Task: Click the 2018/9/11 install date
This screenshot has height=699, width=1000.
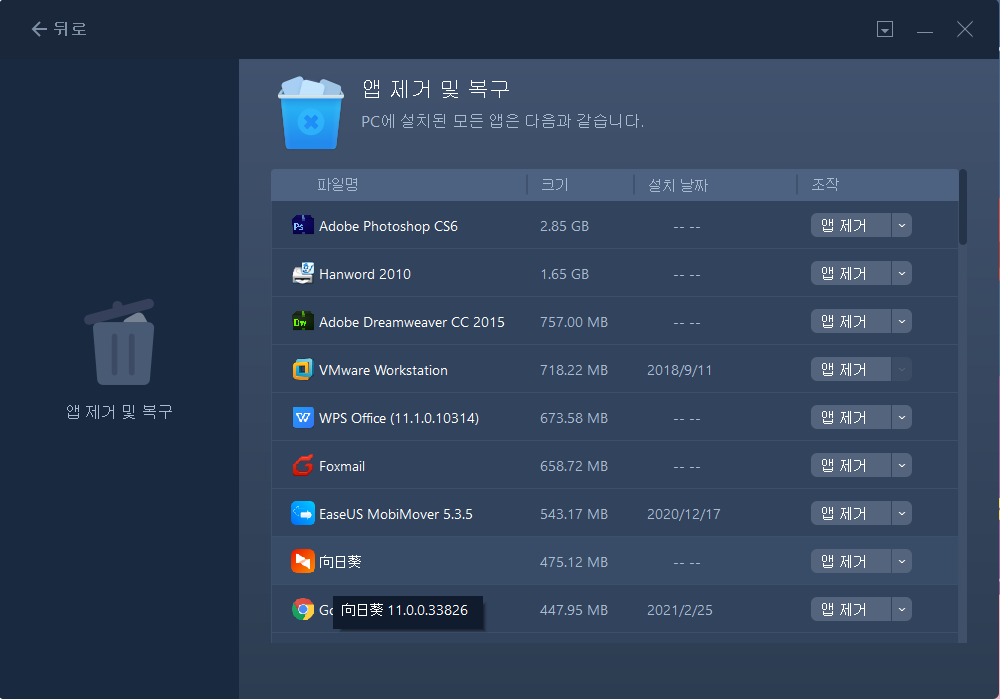Action: pos(679,371)
